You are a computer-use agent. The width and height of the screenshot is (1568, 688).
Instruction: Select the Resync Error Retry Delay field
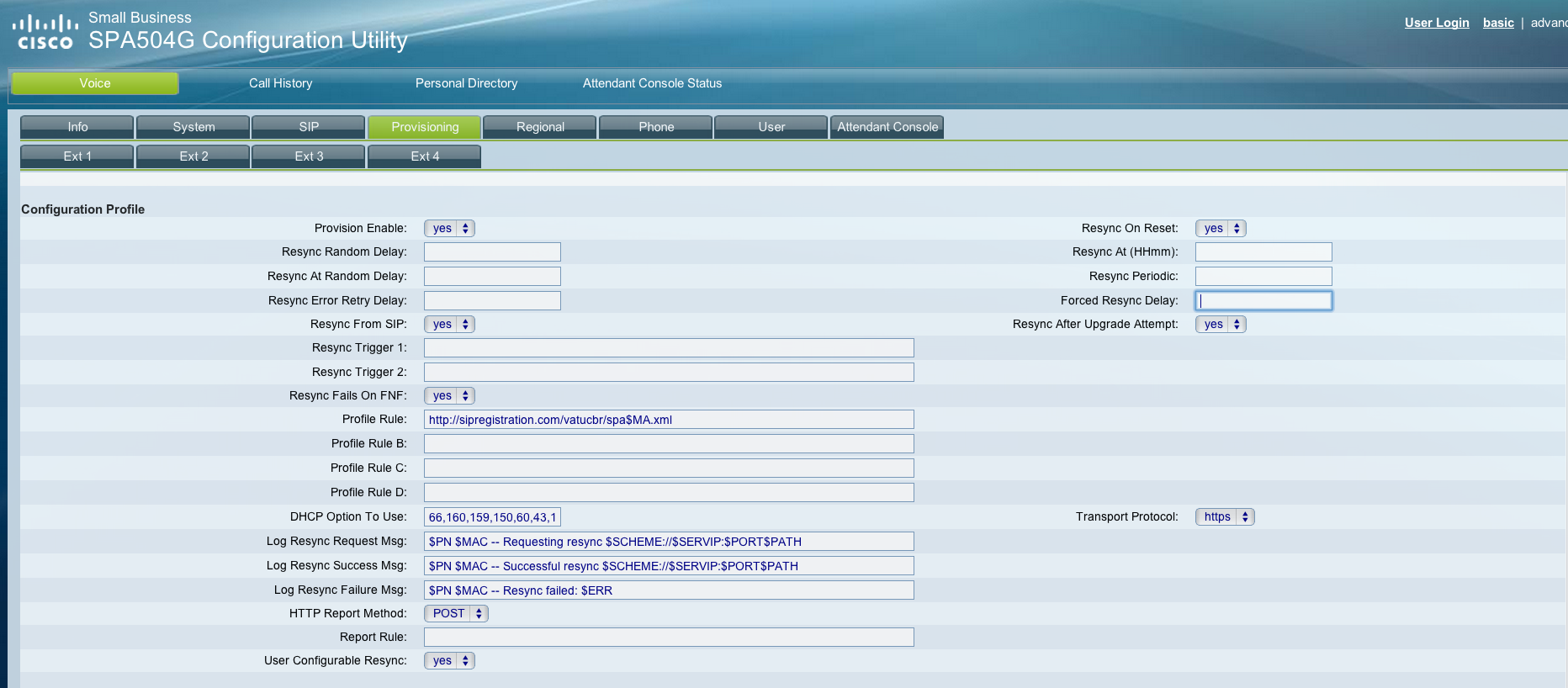point(492,300)
